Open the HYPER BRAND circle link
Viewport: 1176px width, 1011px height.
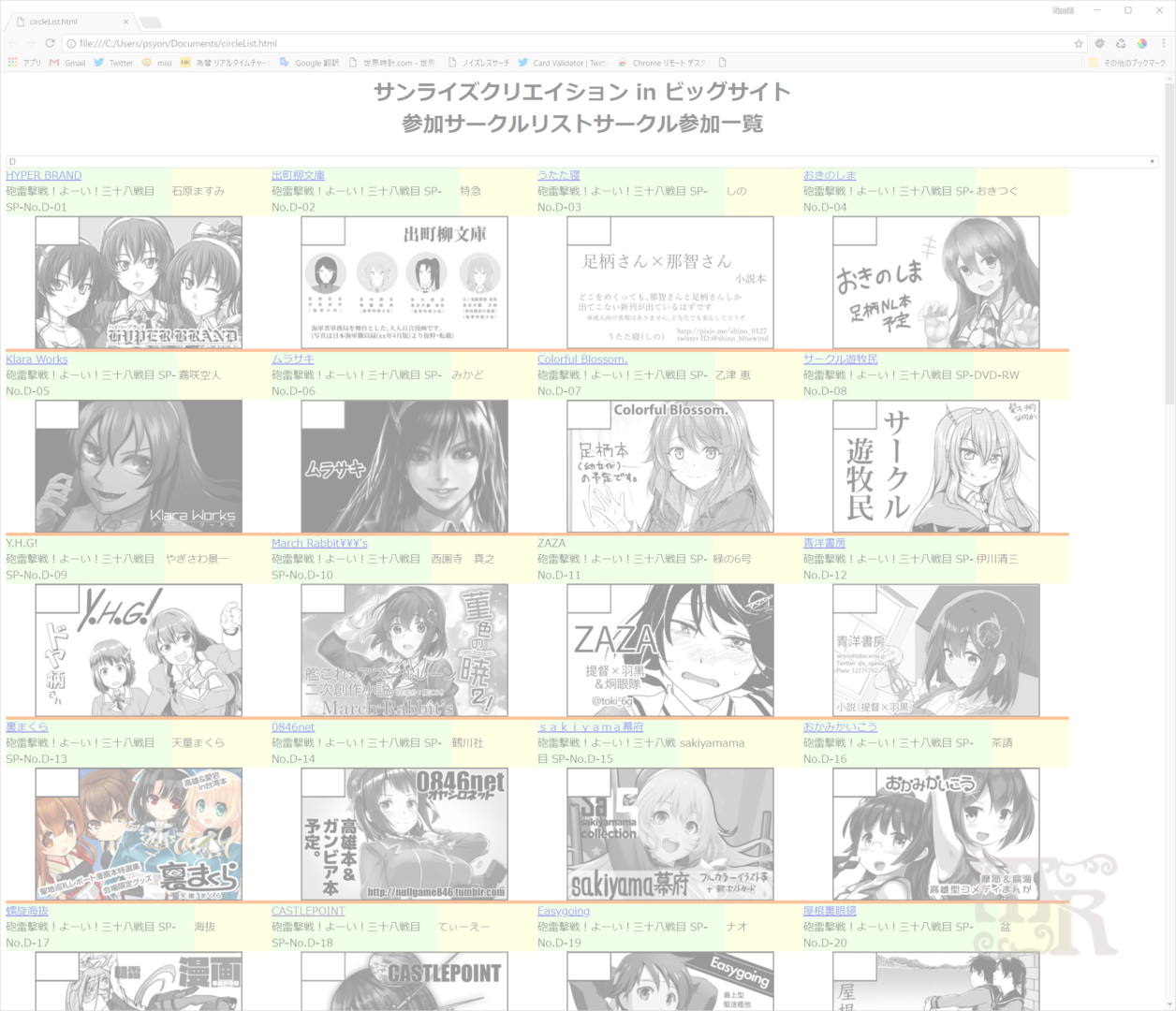tap(44, 175)
